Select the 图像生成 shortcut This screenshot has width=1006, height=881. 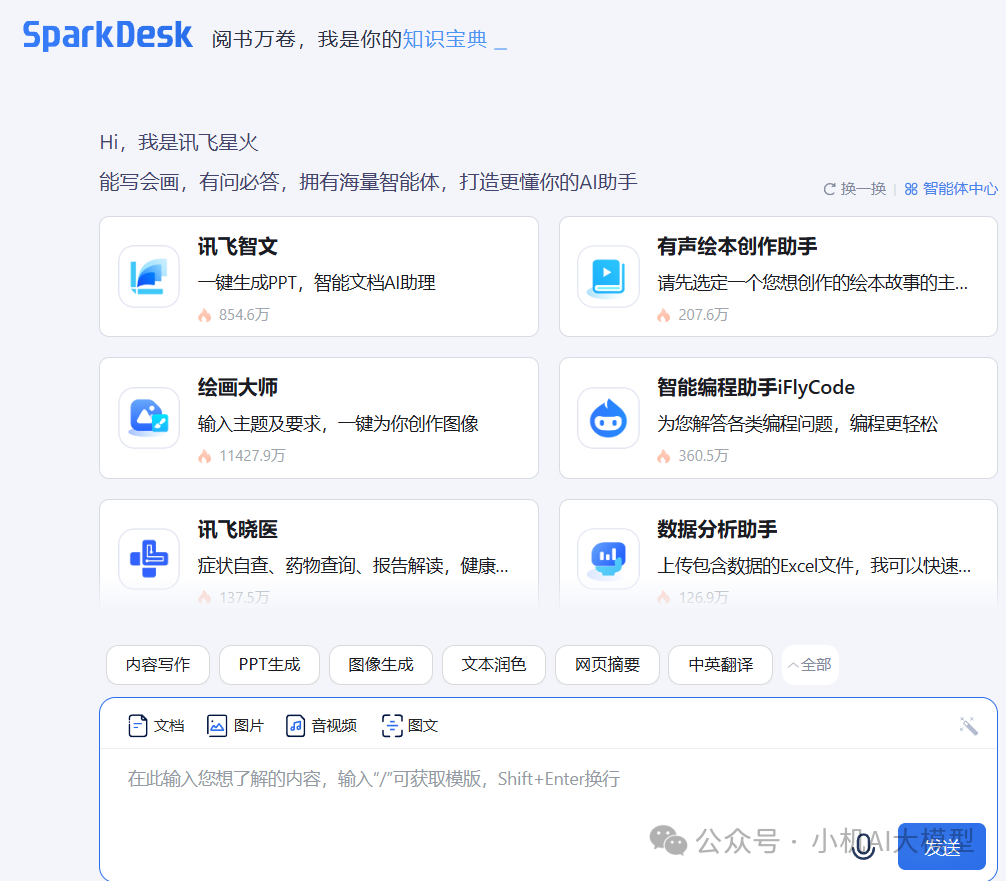pyautogui.click(x=381, y=665)
